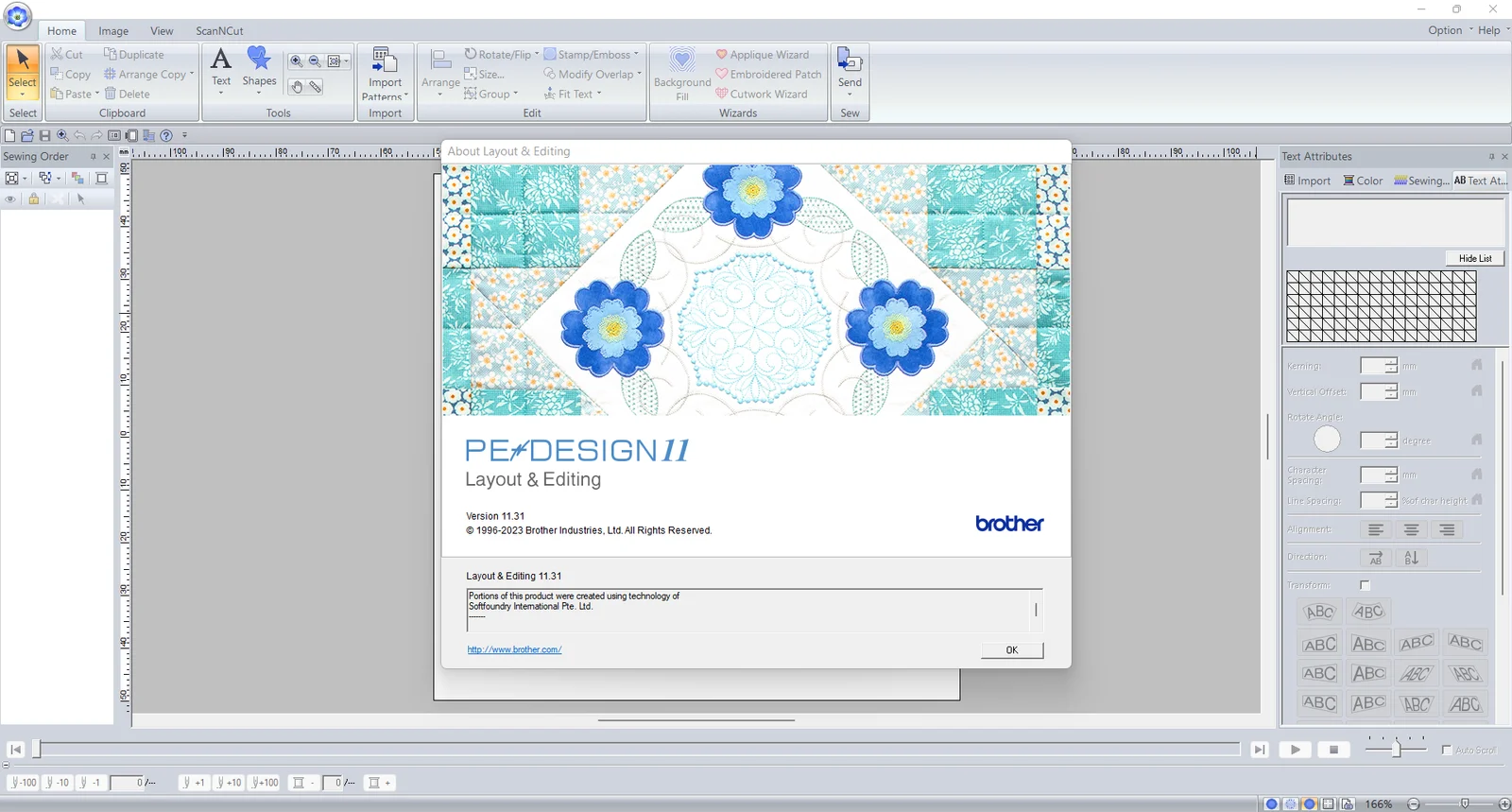Open the Color tab in attributes panel
The image size is (1512, 812).
pyautogui.click(x=1363, y=181)
